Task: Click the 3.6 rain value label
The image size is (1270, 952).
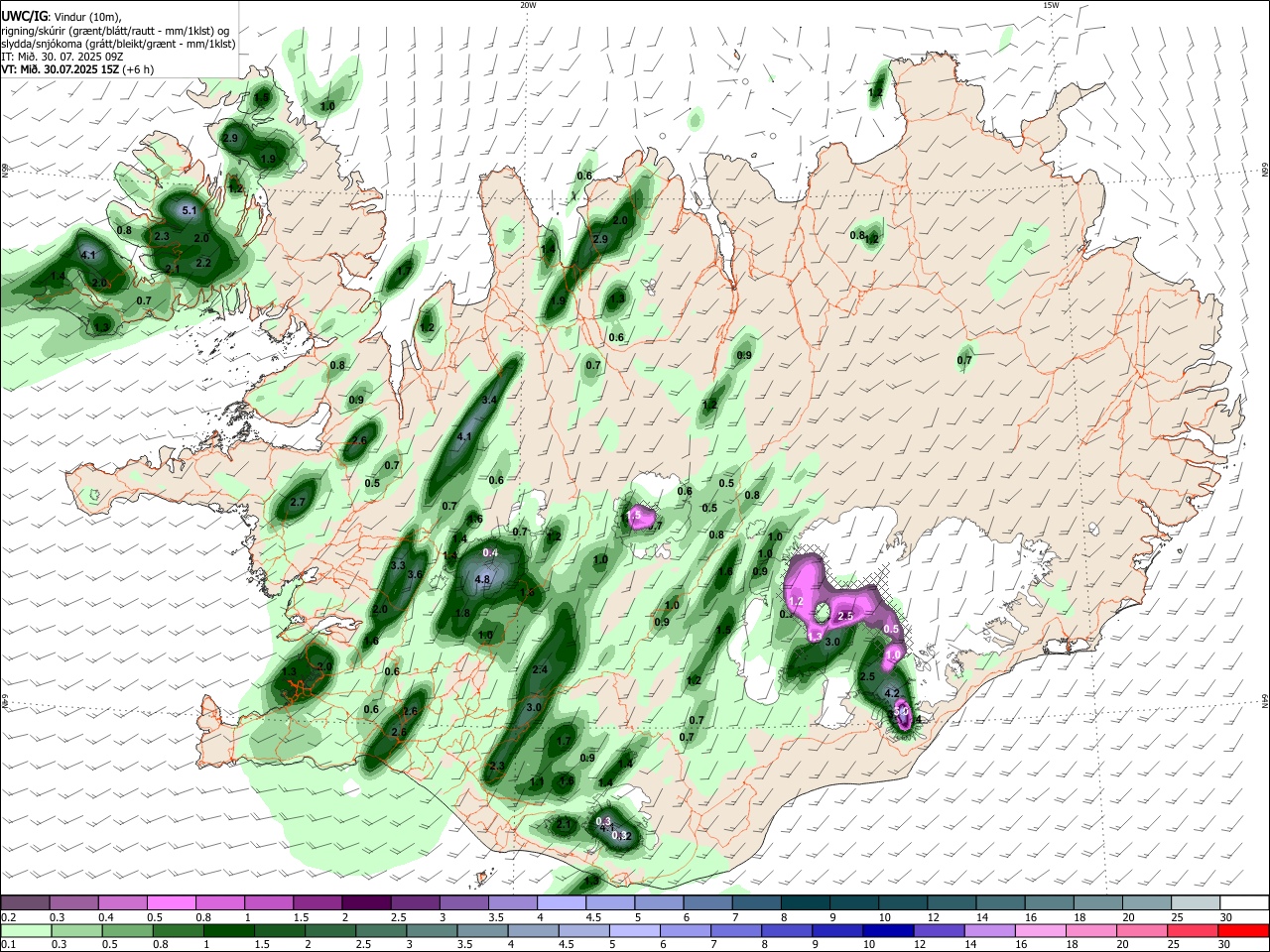Action: pos(416,575)
